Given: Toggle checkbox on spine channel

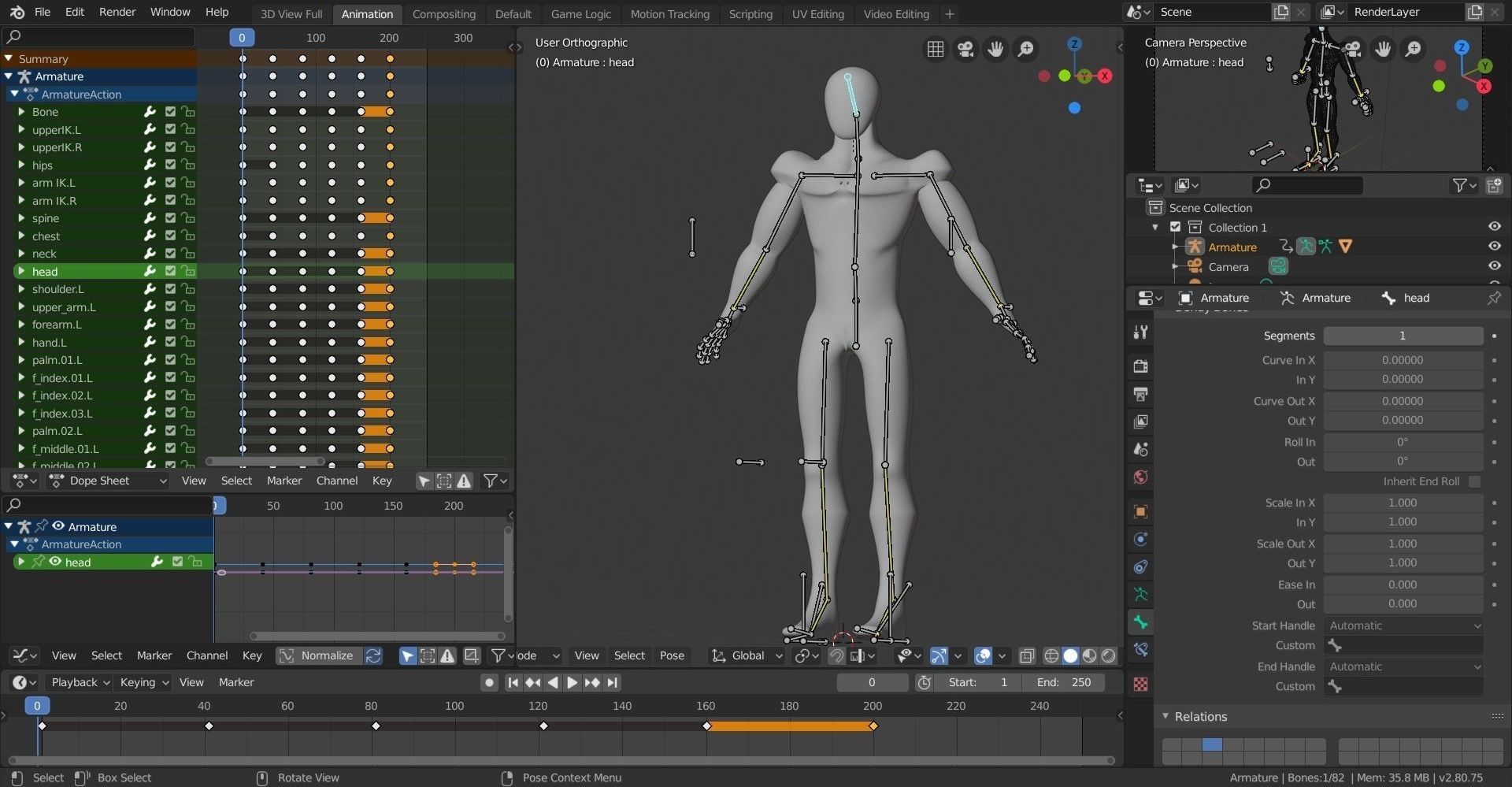Looking at the screenshot, I should tap(170, 217).
